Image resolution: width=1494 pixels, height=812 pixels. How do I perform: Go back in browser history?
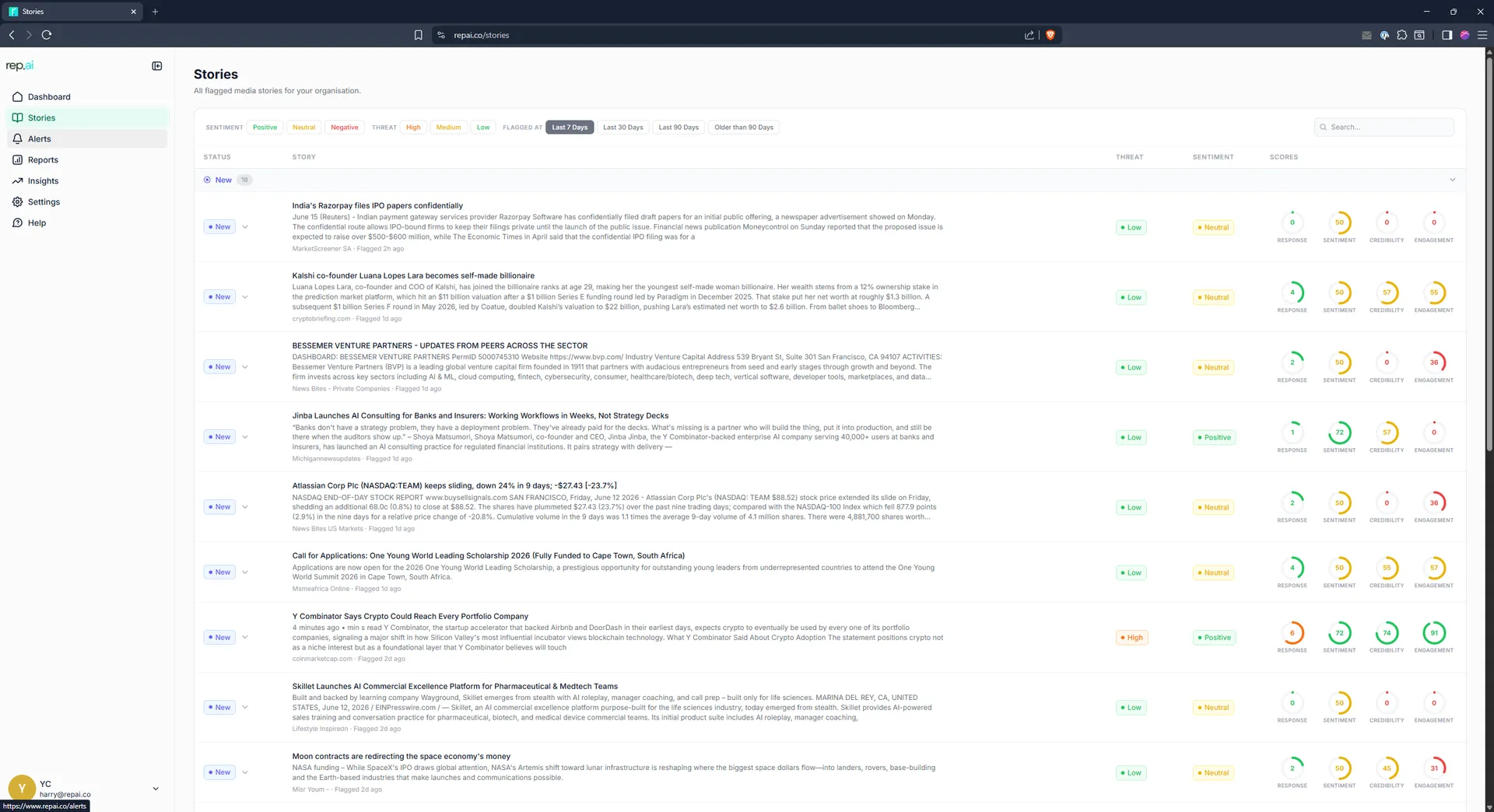pos(12,35)
